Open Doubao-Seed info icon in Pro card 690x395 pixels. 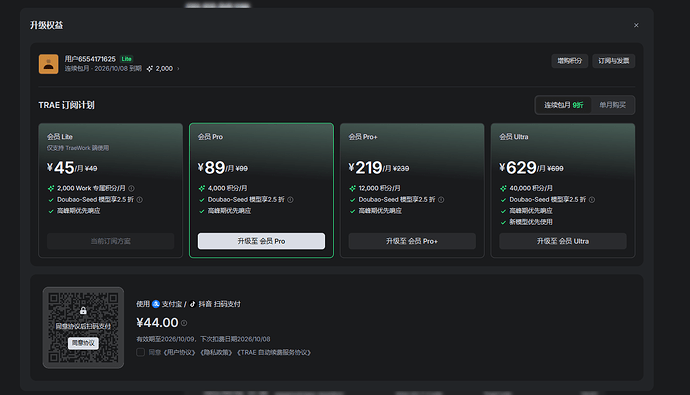[x=290, y=200]
